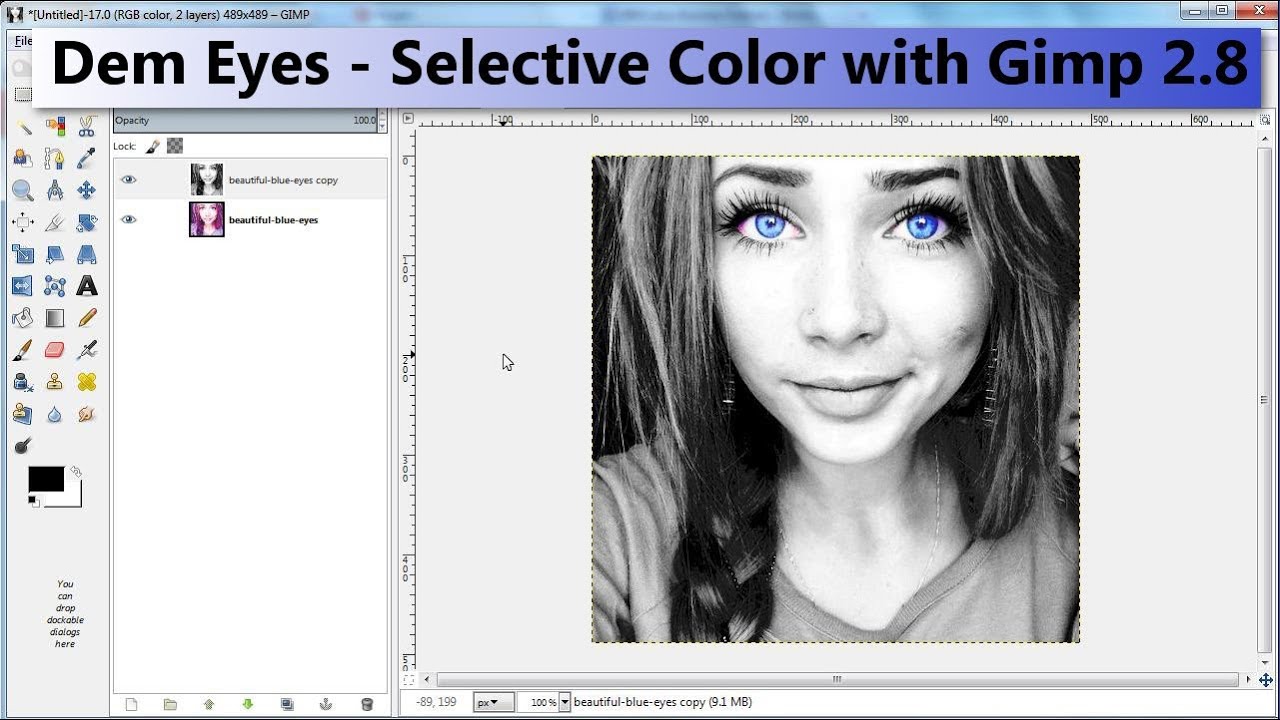Select the Color Picker eyedropper tool
The height and width of the screenshot is (720, 1280).
(87, 159)
